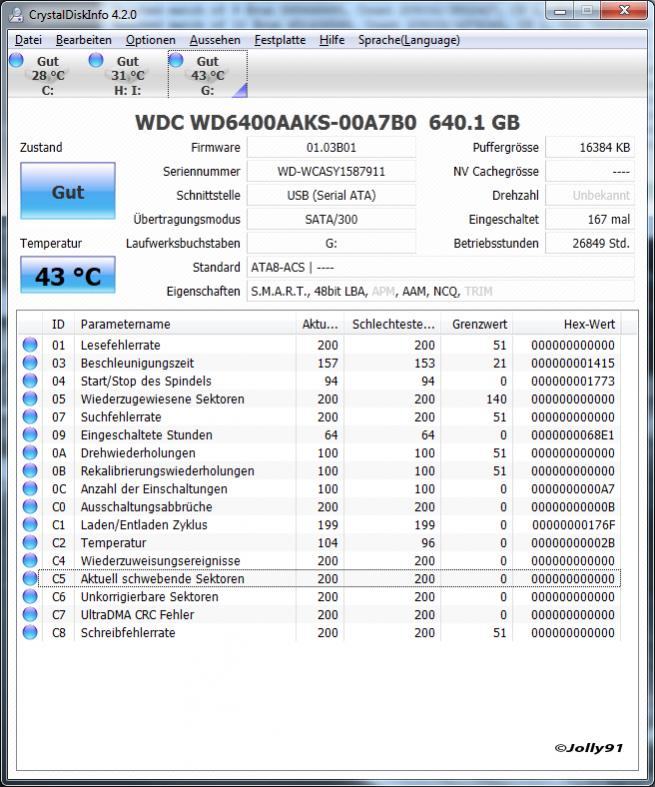The height and width of the screenshot is (787, 655).
Task: Click status orb of Eingeschaltete Stunden row
Action: [x=30, y=435]
